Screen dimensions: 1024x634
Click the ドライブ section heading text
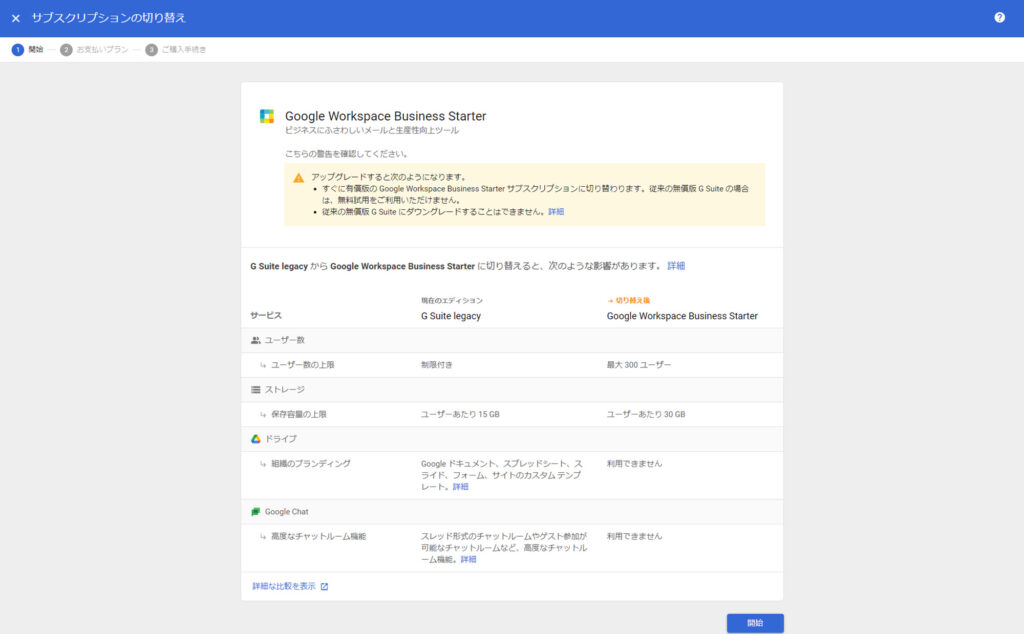click(281, 439)
